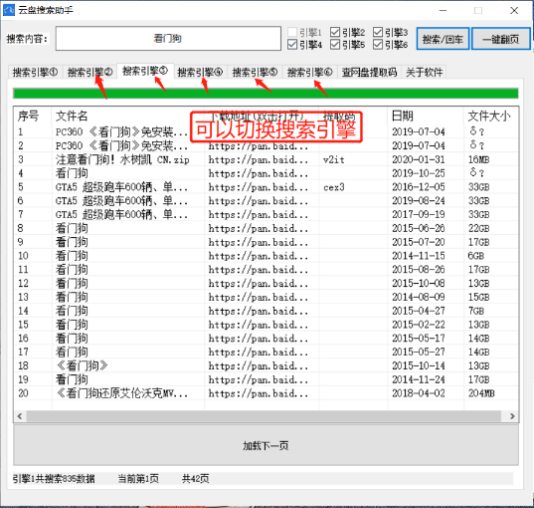Select row 18 《看门狗》 file name

[x=82, y=366]
